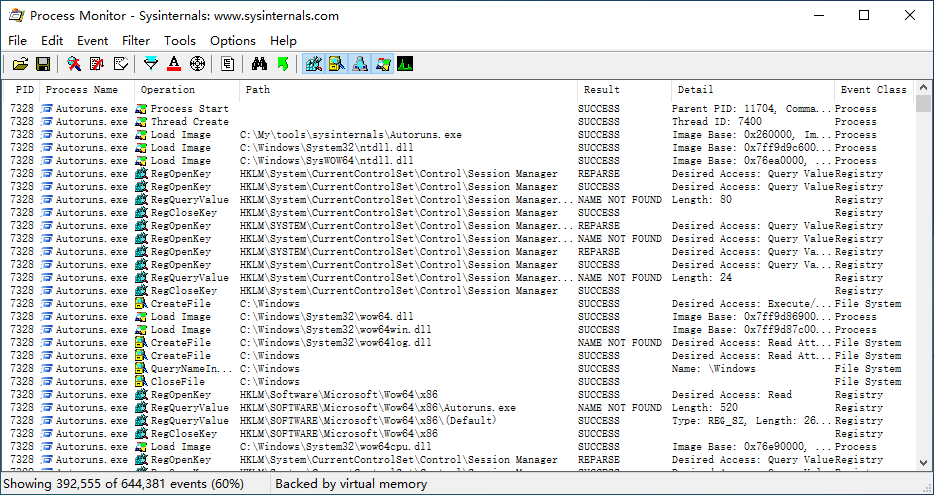The width and height of the screenshot is (934, 495).
Task: Select the QueryNameIn... operation row
Action: [x=459, y=369]
